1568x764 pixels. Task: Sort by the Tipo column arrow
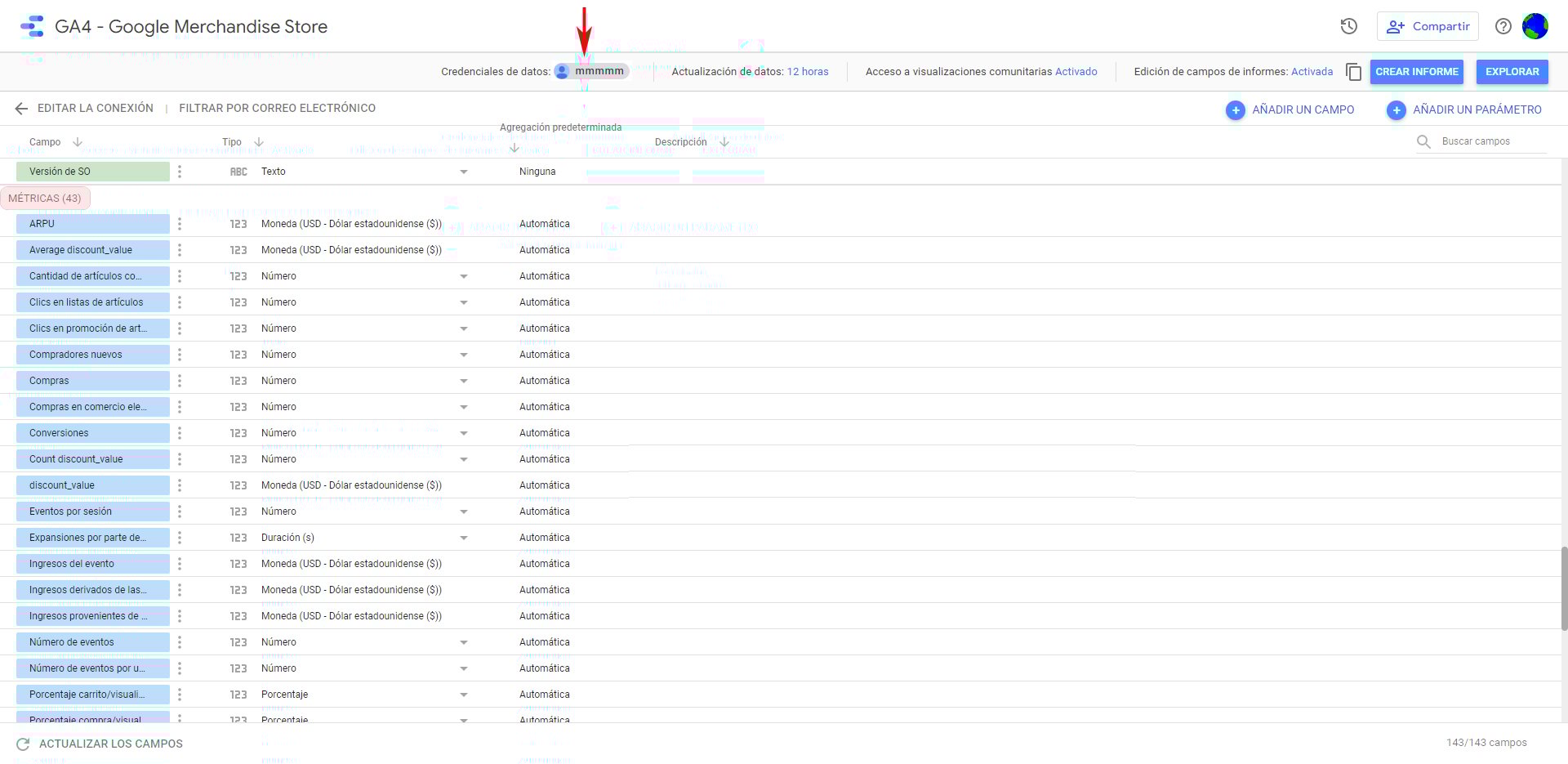point(259,142)
